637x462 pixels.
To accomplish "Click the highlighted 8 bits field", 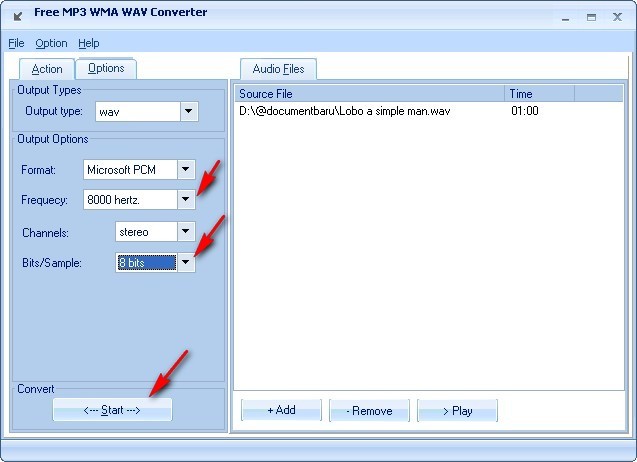I will pyautogui.click(x=147, y=262).
